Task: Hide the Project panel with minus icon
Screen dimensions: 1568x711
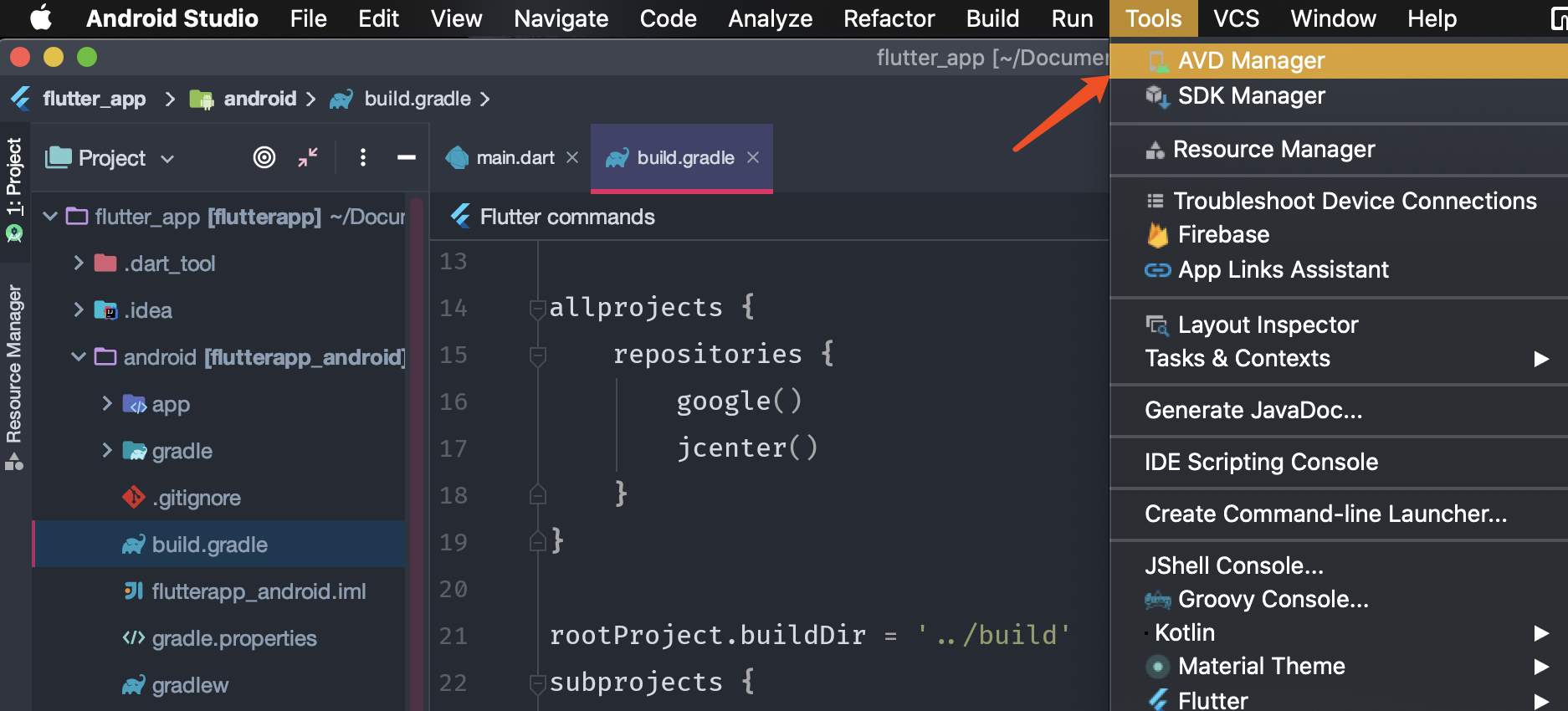Action: click(407, 157)
